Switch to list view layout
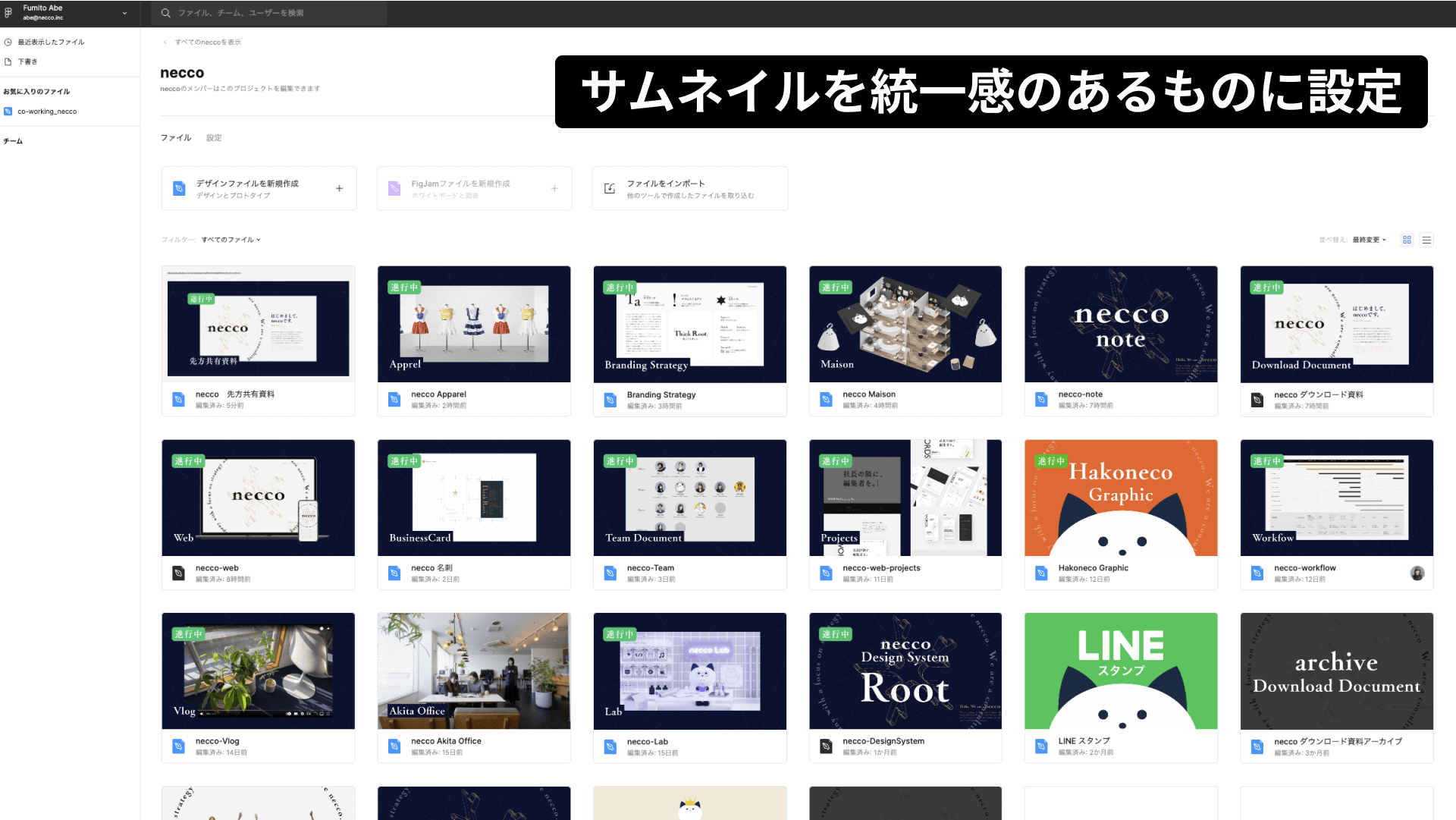This screenshot has height=820, width=1456. 1426,240
